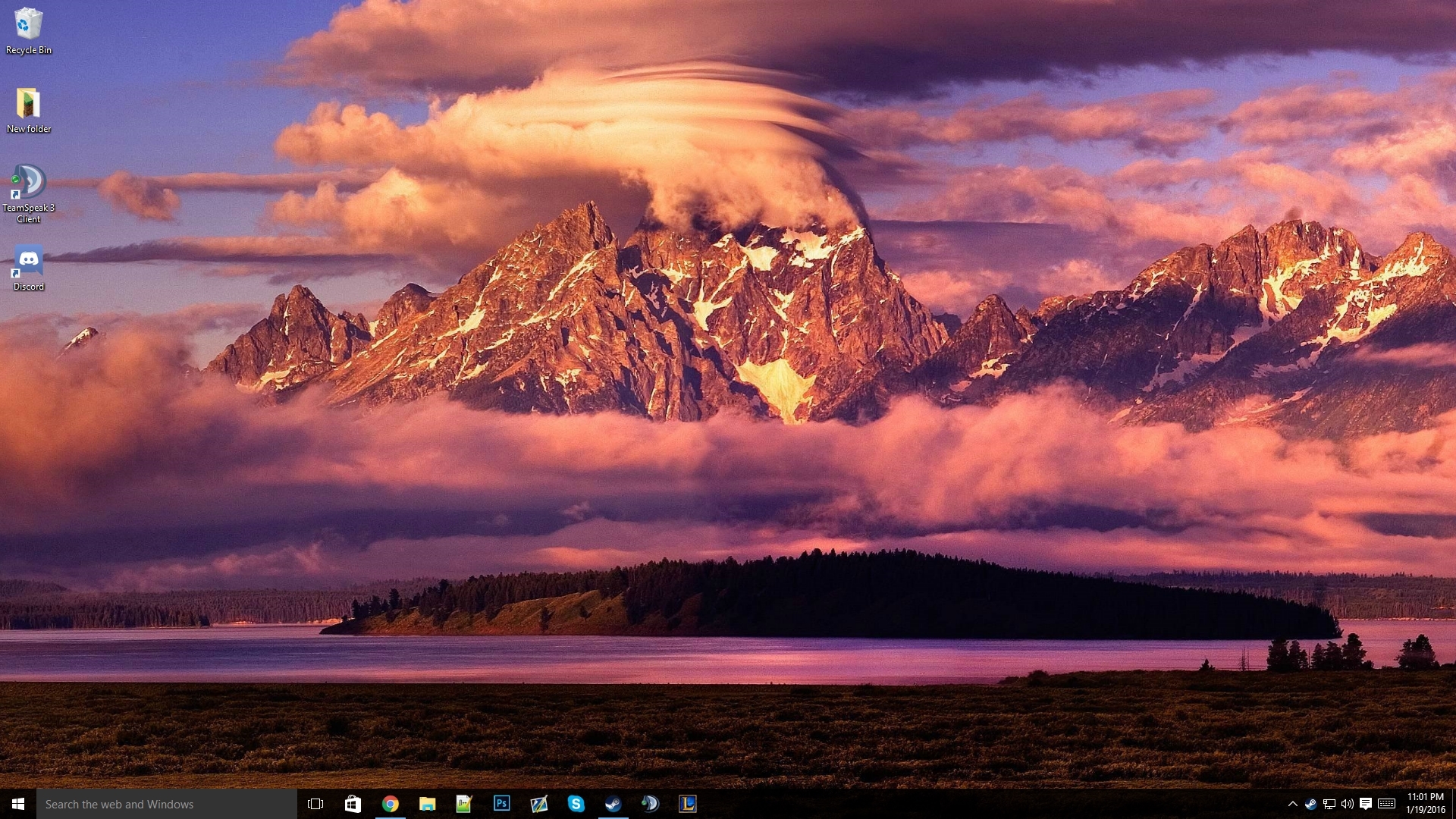Screen dimensions: 1456x819
Task: Select the New folder desktop icon
Action: click(28, 109)
